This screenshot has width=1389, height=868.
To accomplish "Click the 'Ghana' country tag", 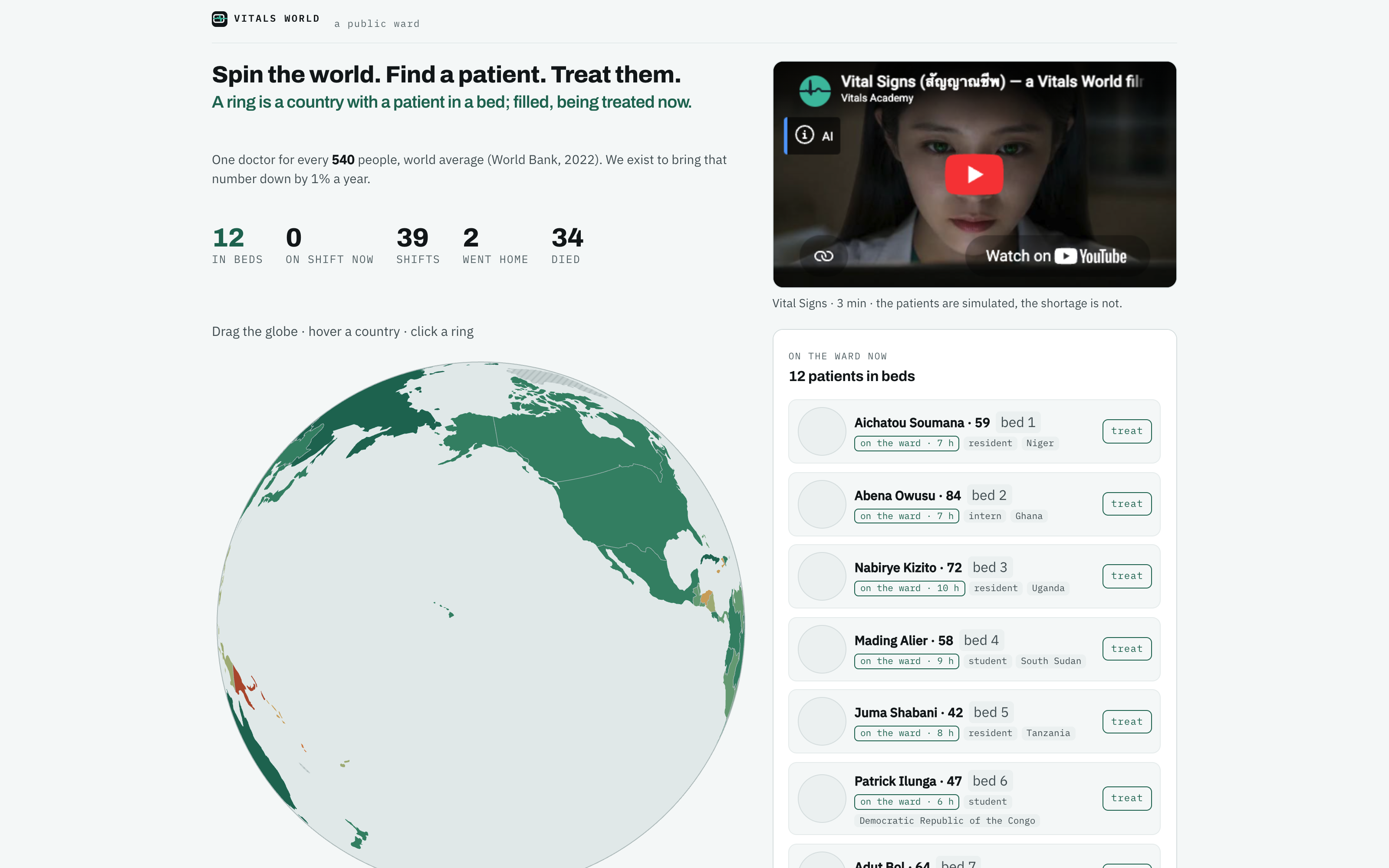I will [x=1029, y=516].
